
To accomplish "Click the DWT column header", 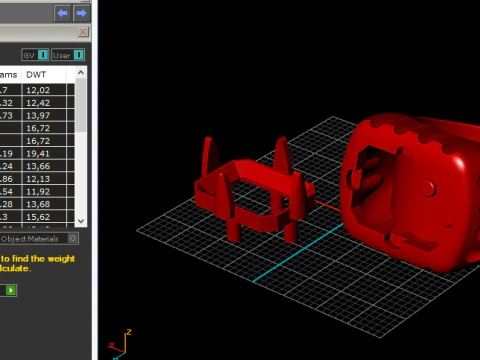I will pyautogui.click(x=44, y=75).
